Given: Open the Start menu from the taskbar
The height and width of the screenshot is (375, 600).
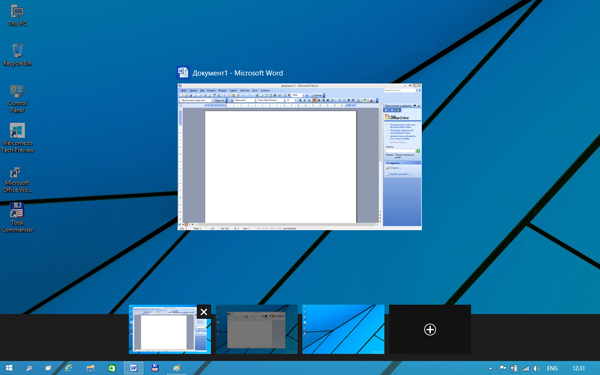Looking at the screenshot, I should point(9,368).
